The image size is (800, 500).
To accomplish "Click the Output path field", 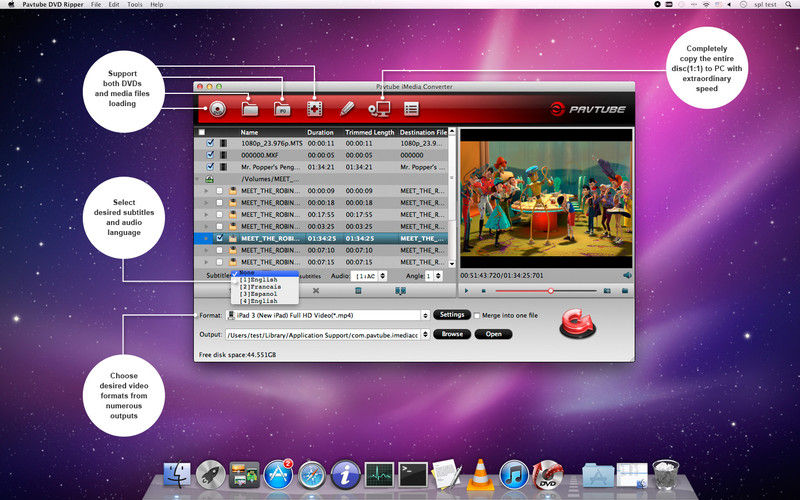I will click(323, 335).
